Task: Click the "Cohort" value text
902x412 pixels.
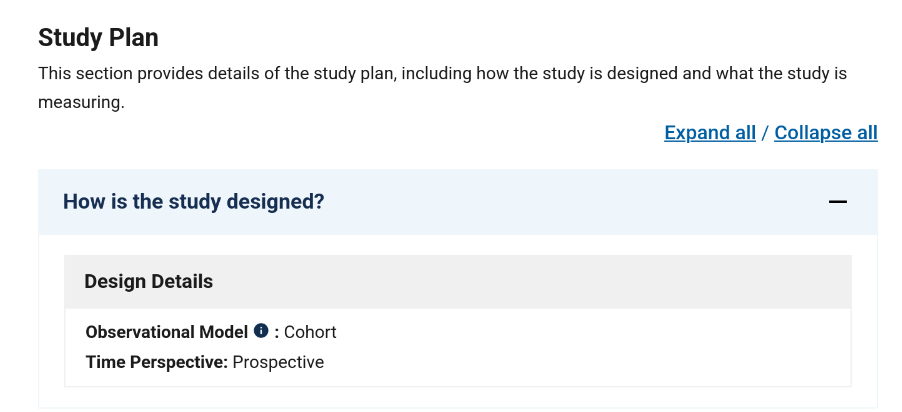Action: [x=310, y=332]
